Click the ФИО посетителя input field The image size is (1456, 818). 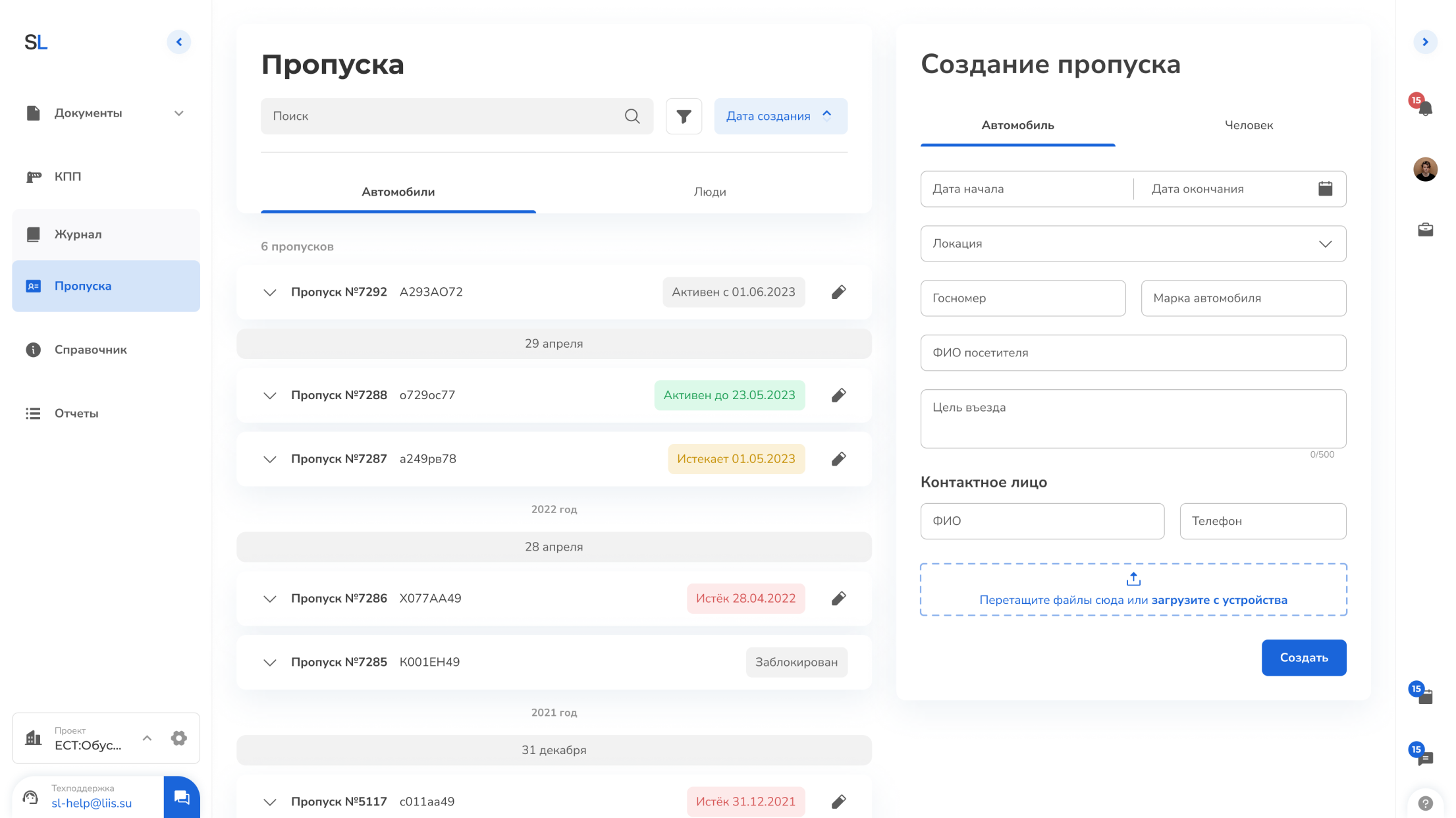click(x=1133, y=353)
